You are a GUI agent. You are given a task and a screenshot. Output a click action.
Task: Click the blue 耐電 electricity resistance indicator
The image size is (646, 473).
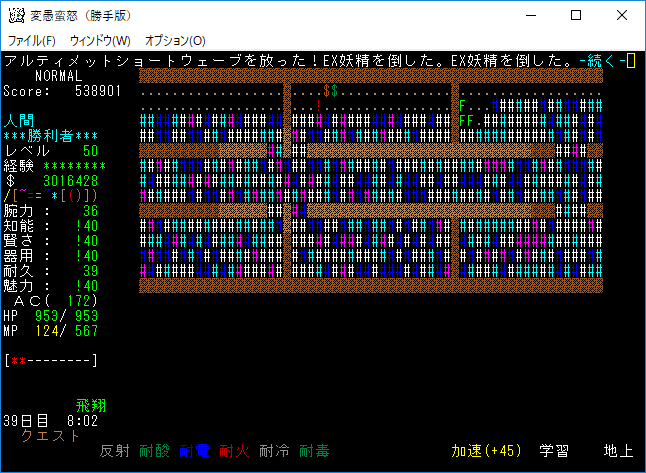194,451
